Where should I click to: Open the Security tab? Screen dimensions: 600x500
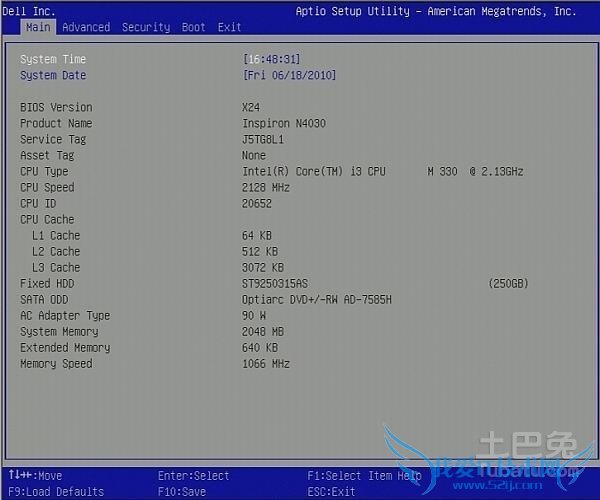tap(146, 27)
